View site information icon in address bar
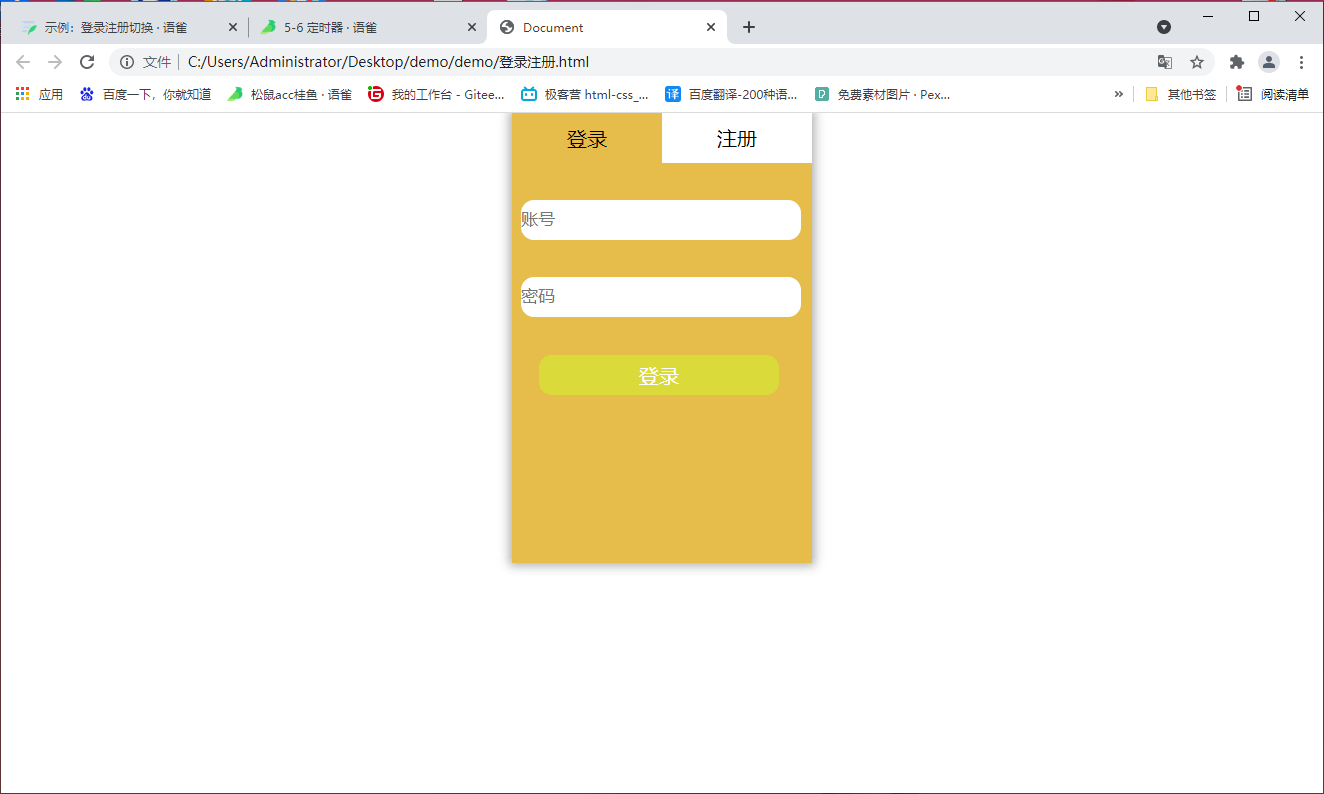Image resolution: width=1324 pixels, height=794 pixels. [x=127, y=62]
